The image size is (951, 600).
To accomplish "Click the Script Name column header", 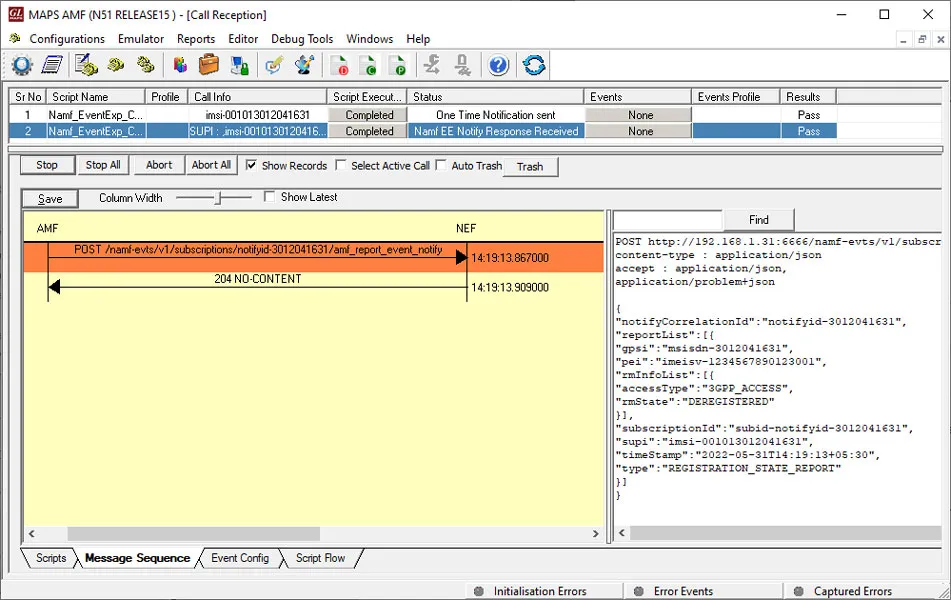I will click(95, 97).
